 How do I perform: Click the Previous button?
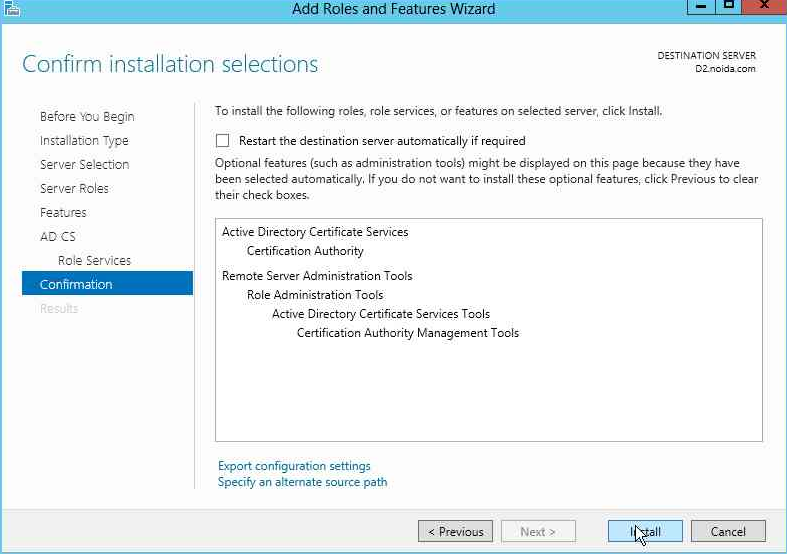(x=455, y=531)
